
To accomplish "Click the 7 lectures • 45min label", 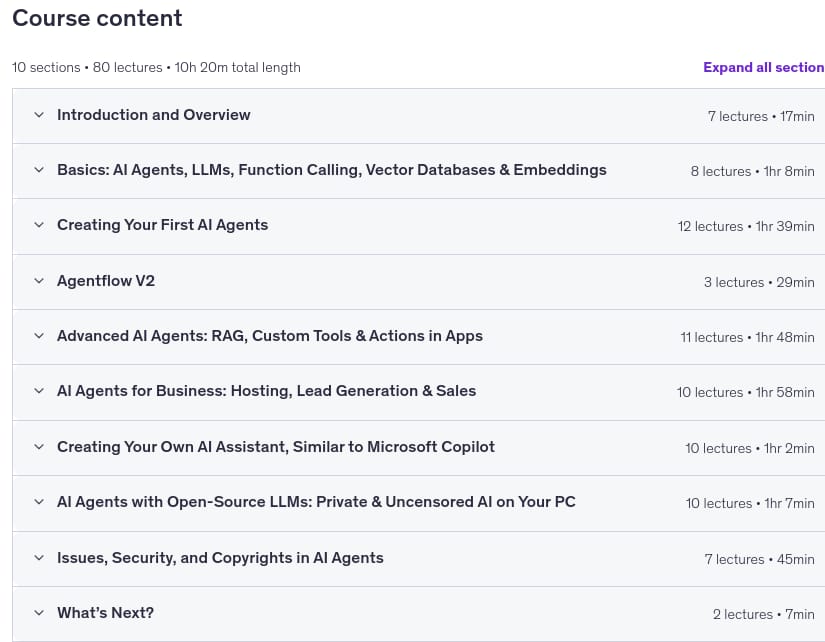I will tap(759, 559).
